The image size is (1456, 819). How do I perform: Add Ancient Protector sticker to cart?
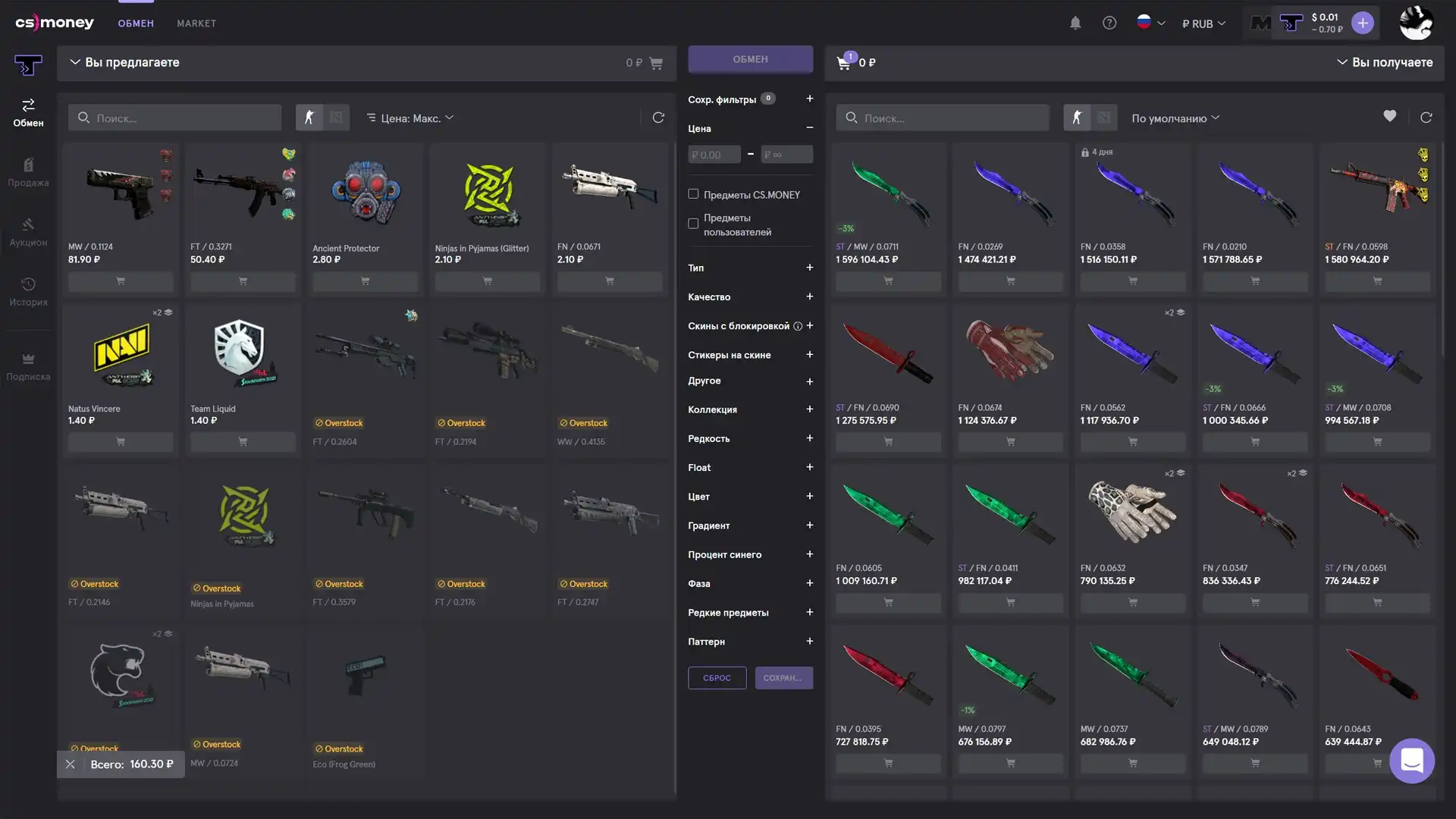pyautogui.click(x=365, y=281)
